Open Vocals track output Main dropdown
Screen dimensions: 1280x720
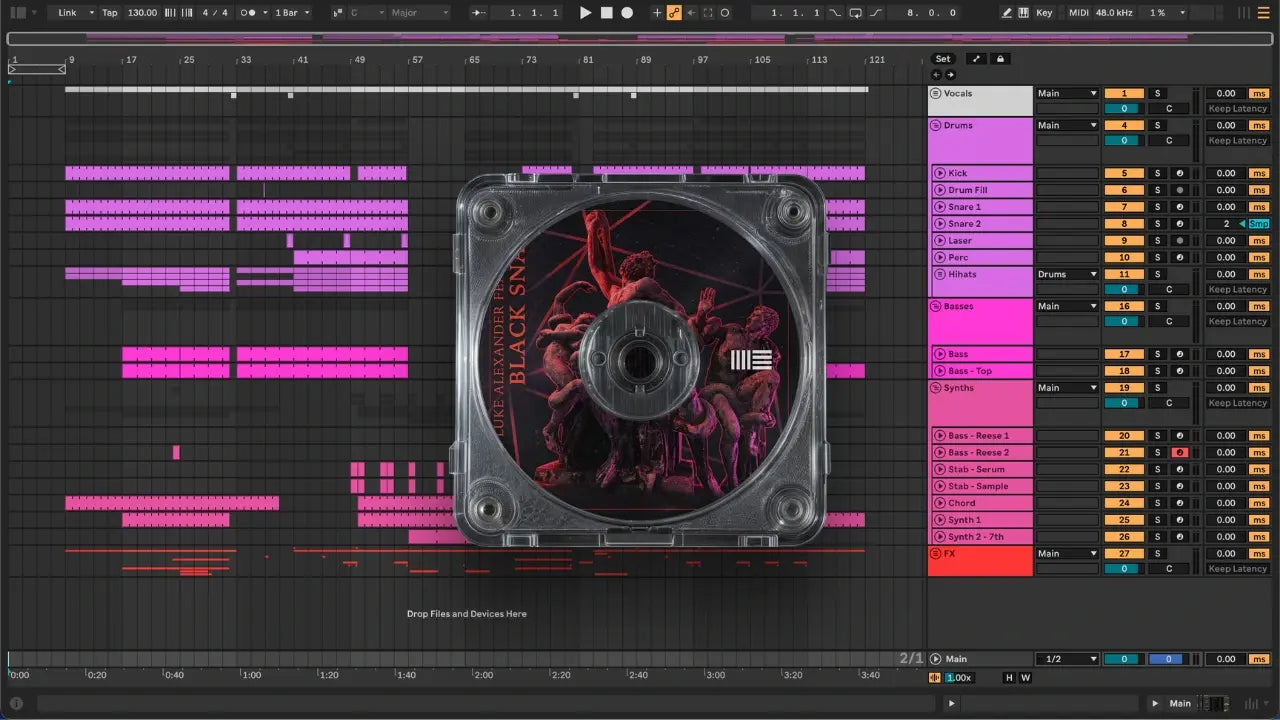(1067, 94)
